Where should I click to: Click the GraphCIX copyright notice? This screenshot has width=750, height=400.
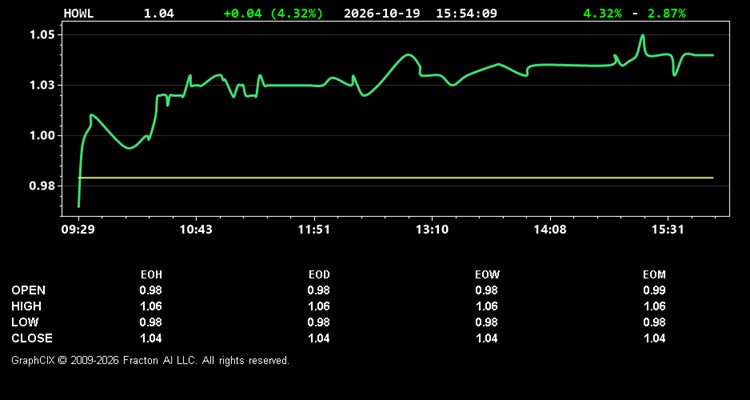pyautogui.click(x=150, y=360)
